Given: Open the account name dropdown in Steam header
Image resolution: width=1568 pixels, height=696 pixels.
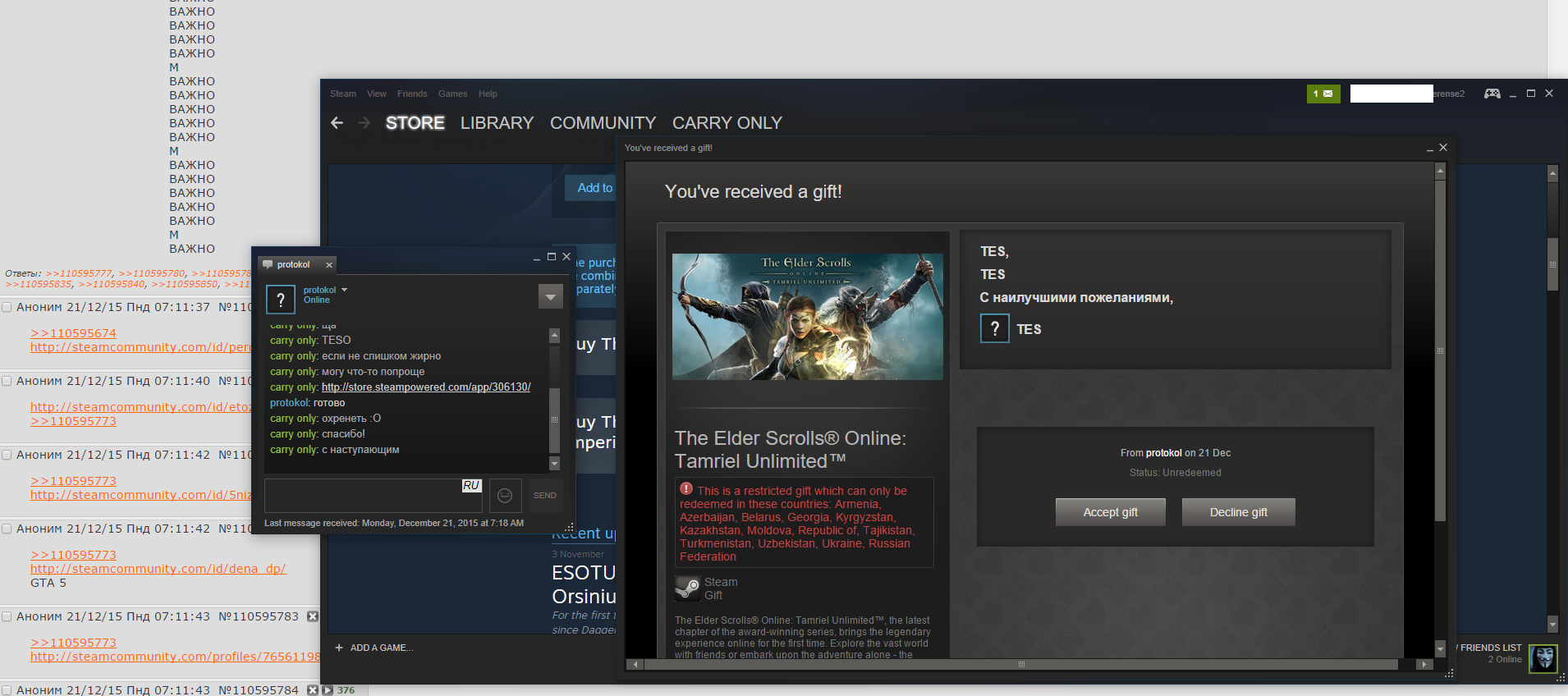Looking at the screenshot, I should click(x=1408, y=94).
